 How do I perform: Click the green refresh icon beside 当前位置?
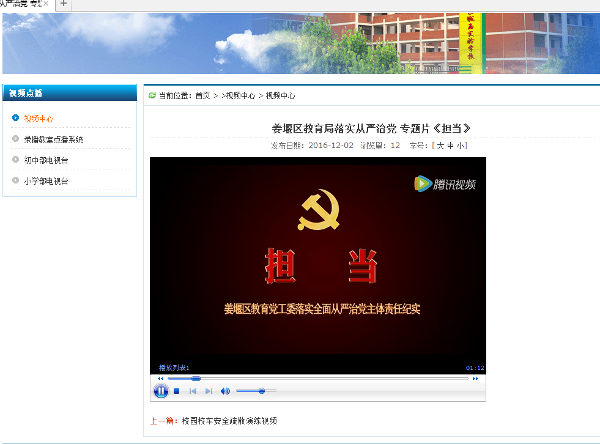pos(152,95)
